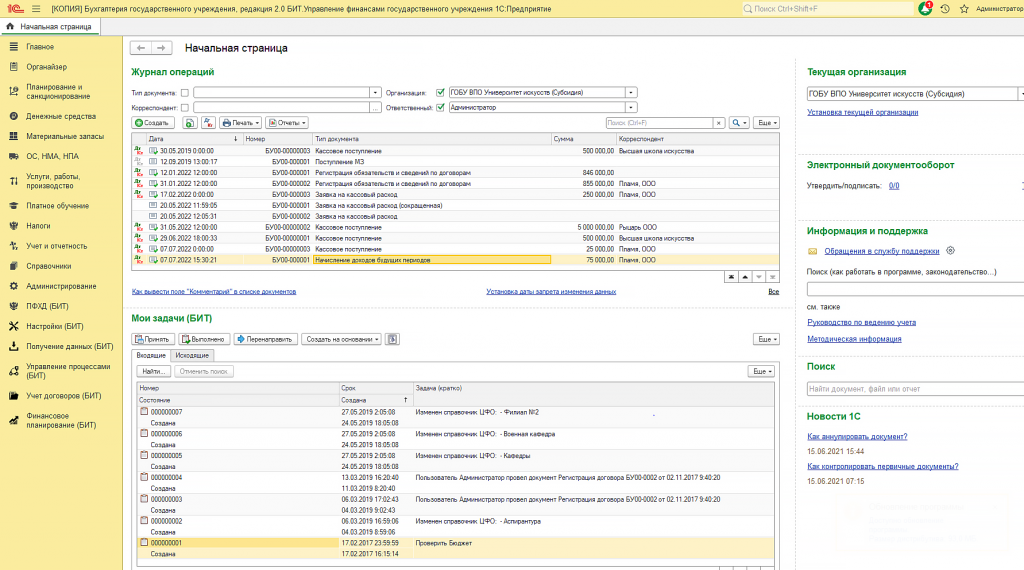Open Еще menu in journal toolbar

766,123
